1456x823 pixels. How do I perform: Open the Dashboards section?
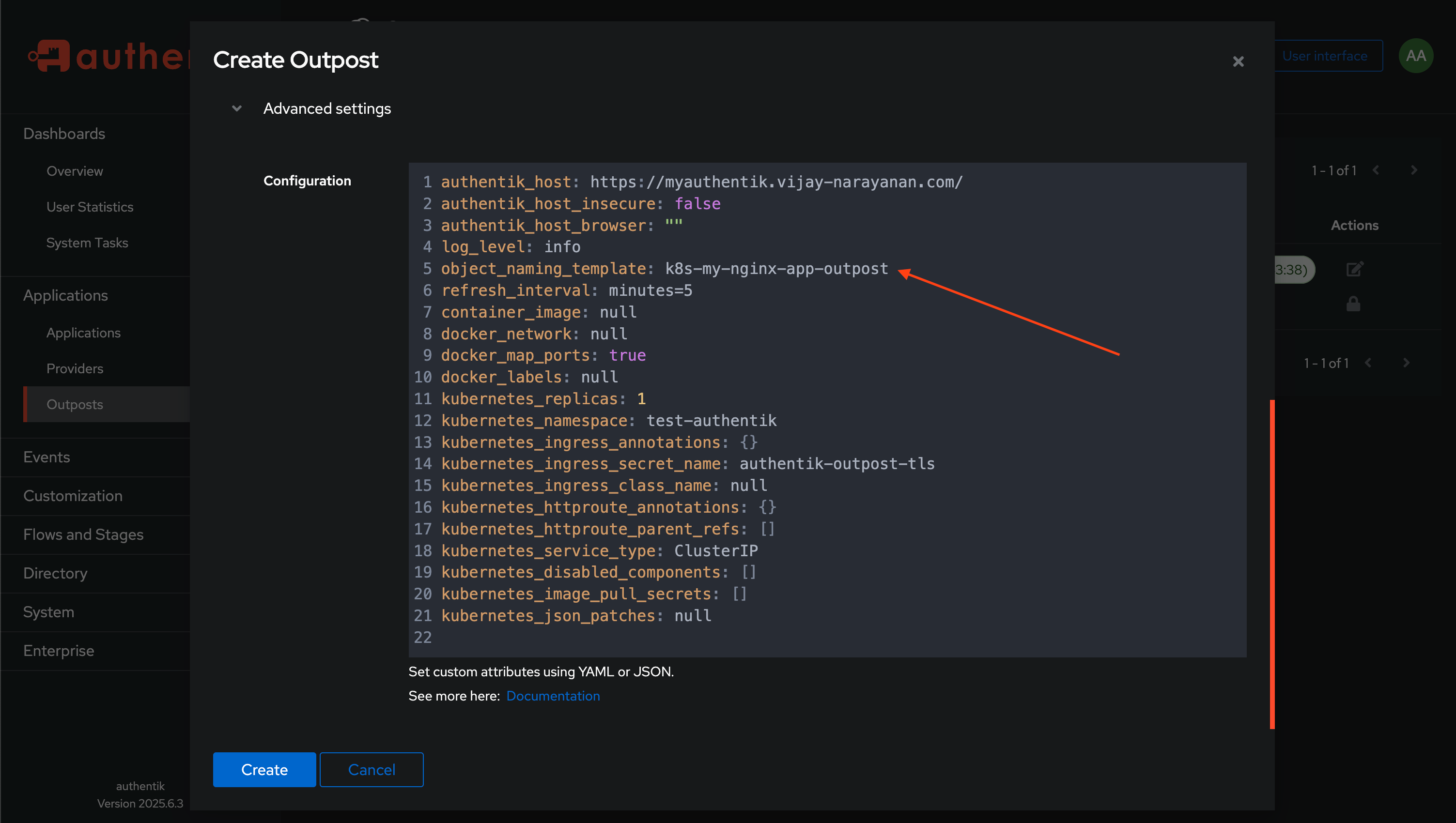click(x=64, y=134)
